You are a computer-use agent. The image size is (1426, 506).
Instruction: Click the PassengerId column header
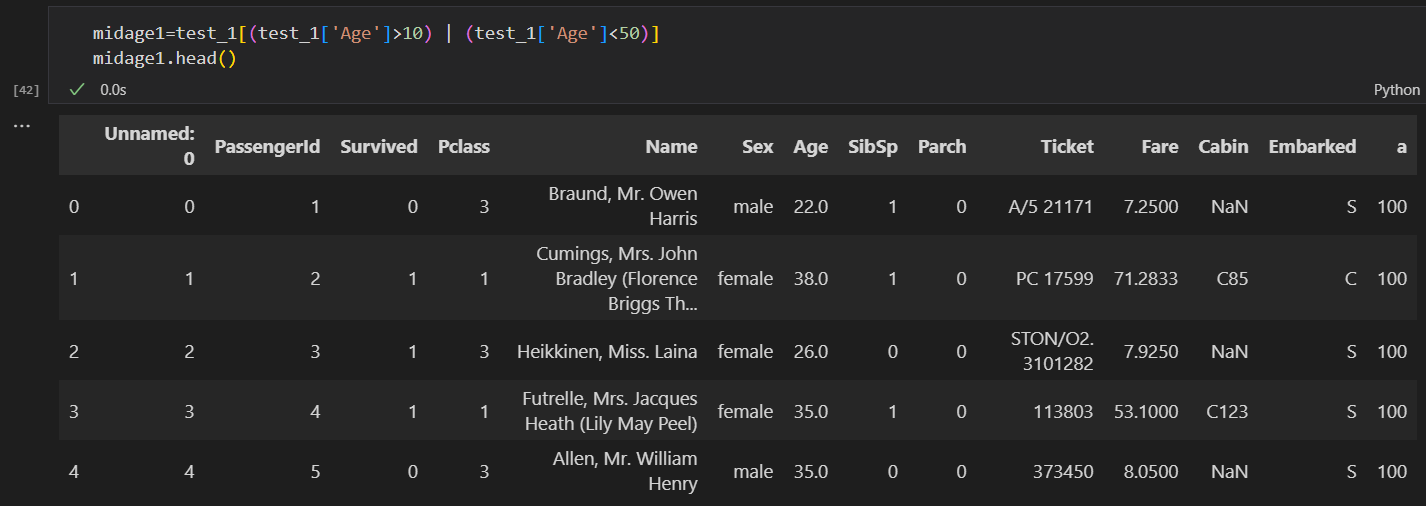point(267,147)
